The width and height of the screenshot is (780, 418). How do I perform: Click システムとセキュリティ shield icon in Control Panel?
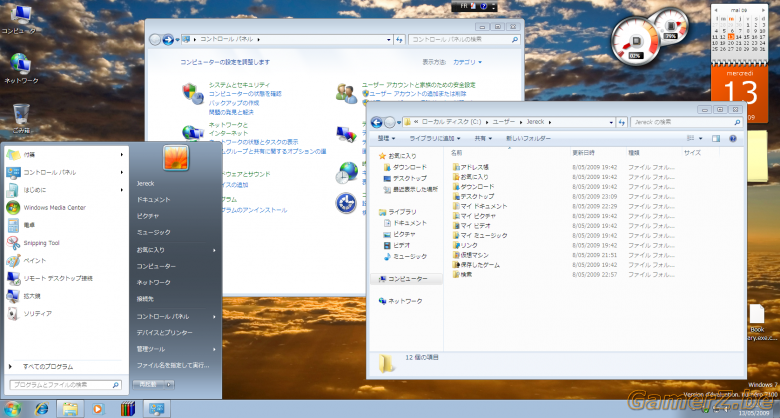(193, 94)
